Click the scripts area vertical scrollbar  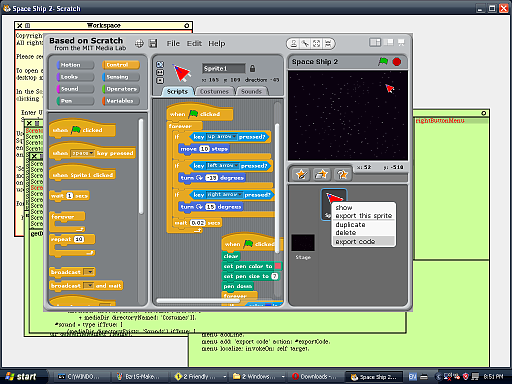click(277, 188)
